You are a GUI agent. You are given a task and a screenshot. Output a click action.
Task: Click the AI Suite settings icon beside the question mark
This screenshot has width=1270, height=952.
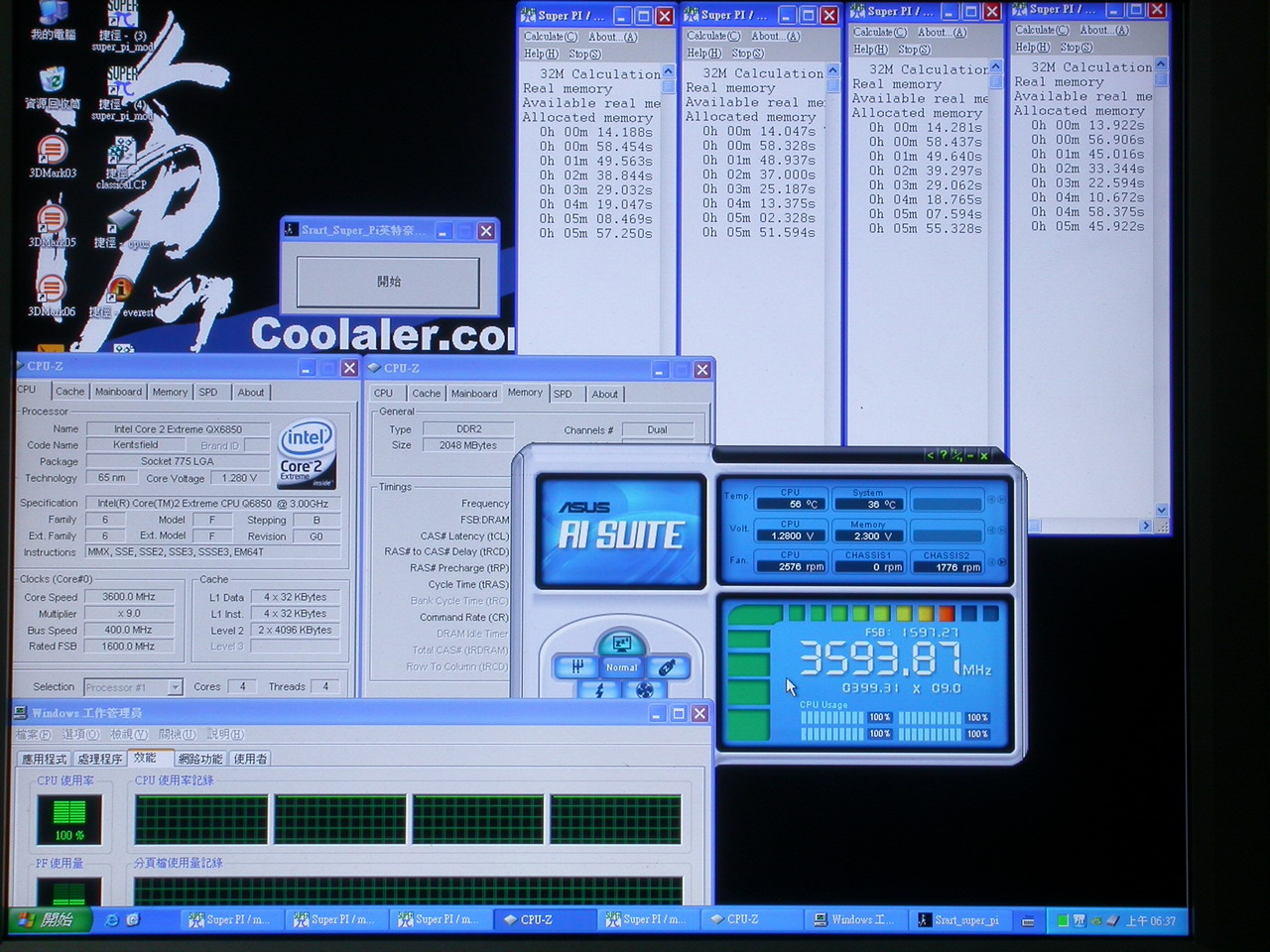pyautogui.click(x=956, y=455)
